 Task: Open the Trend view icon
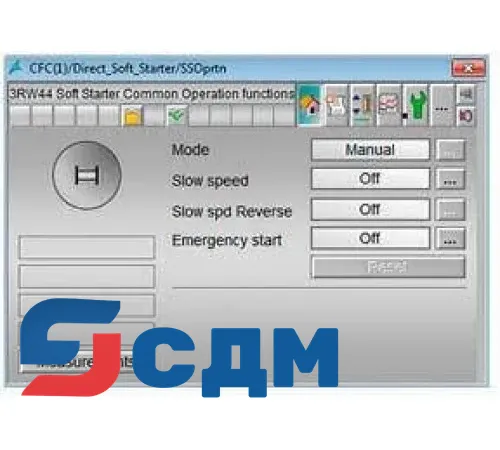pyautogui.click(x=389, y=105)
